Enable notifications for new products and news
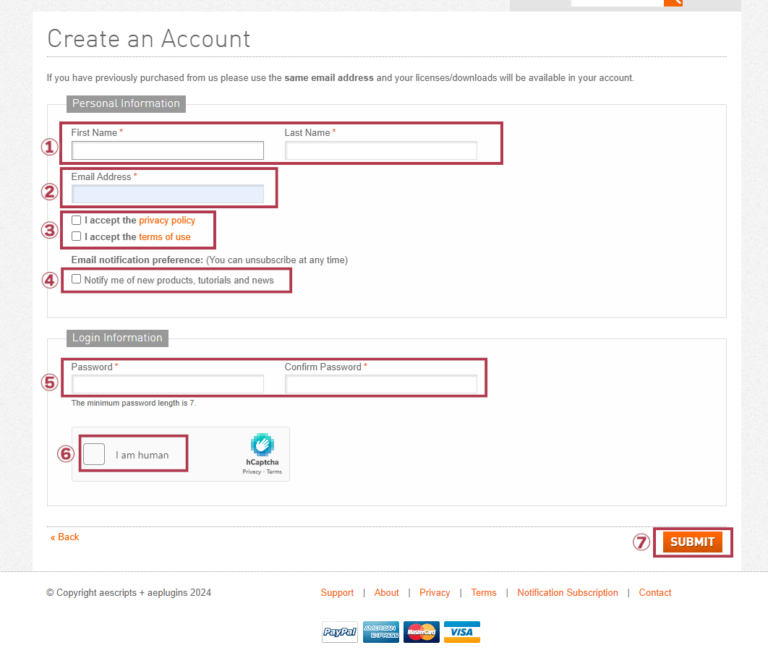The height and width of the screenshot is (653, 768). pyautogui.click(x=77, y=280)
